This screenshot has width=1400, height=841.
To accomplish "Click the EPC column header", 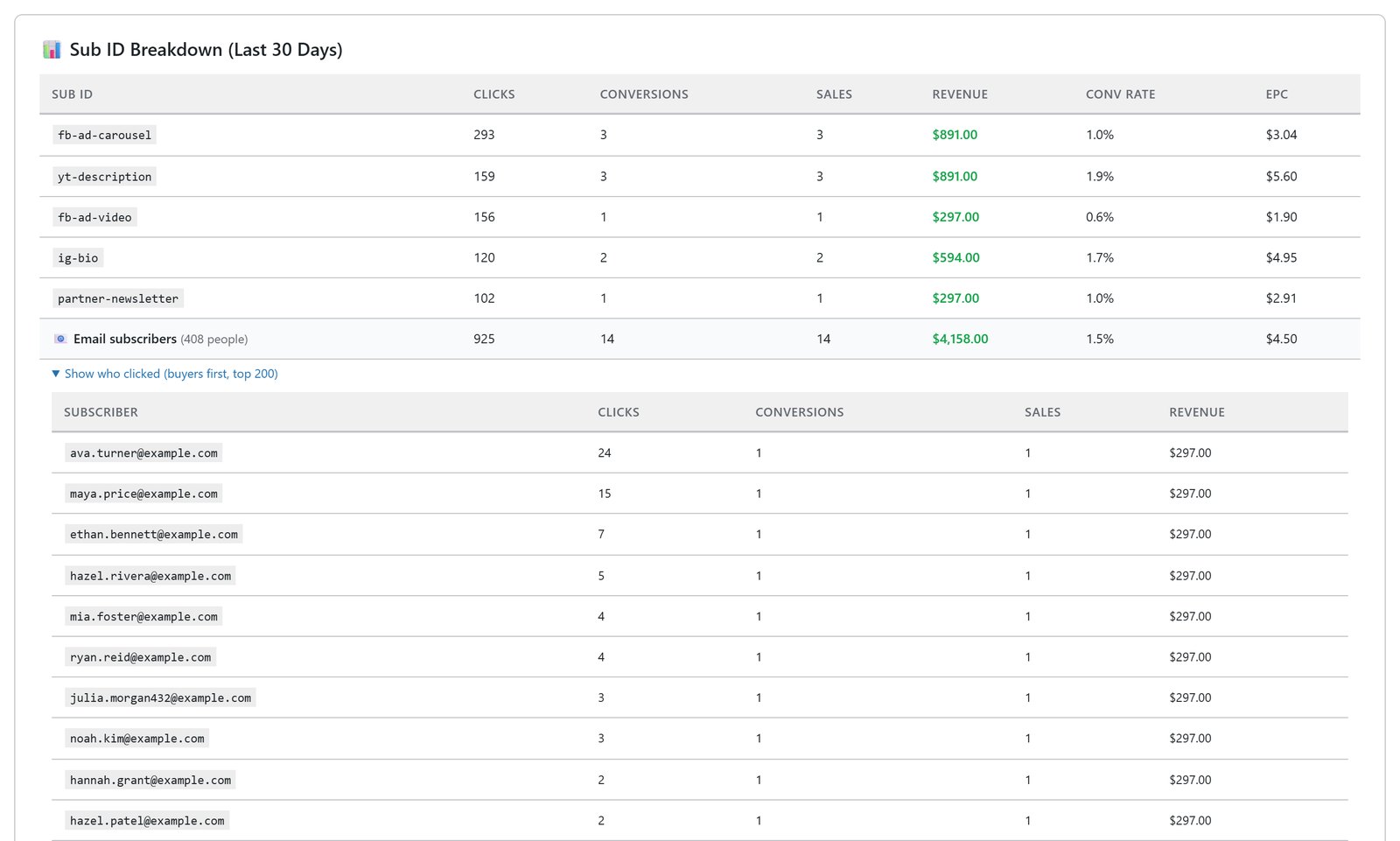I will click(1277, 95).
